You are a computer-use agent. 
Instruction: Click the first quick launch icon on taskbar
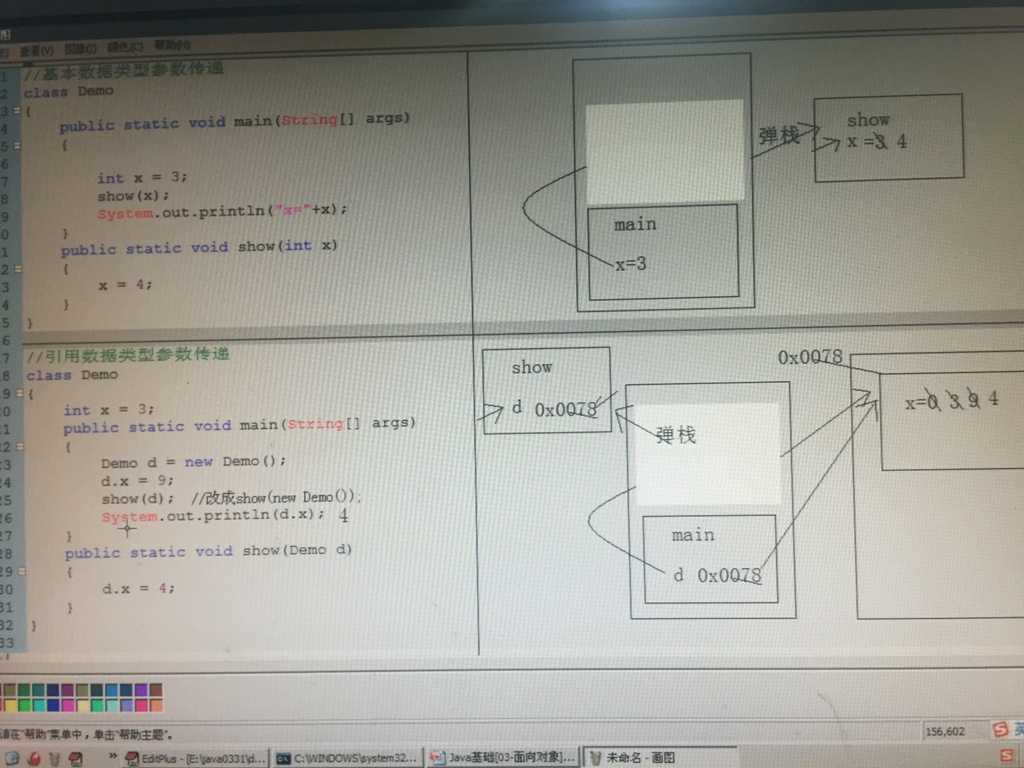pos(10,759)
